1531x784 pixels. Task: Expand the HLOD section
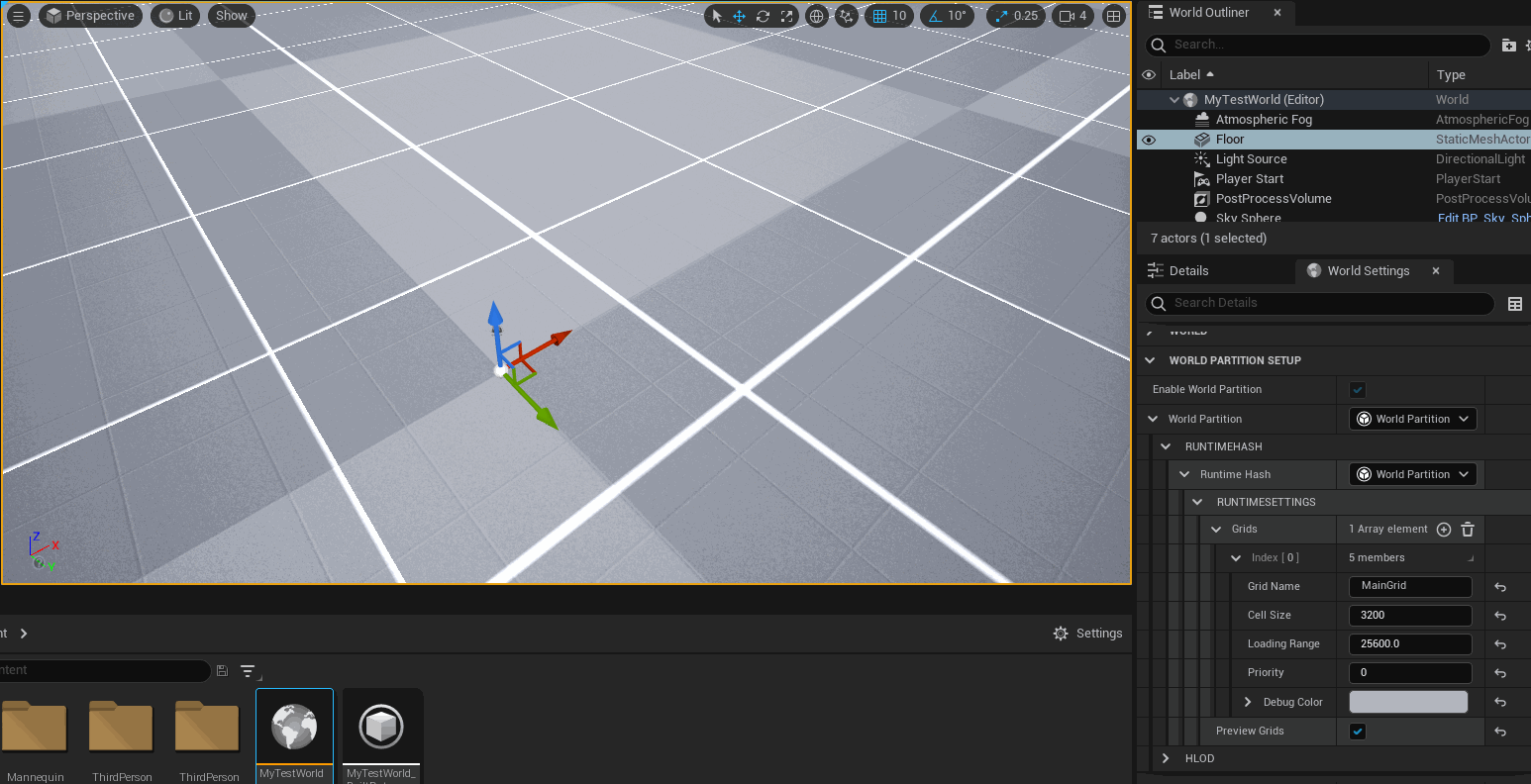point(1167,758)
